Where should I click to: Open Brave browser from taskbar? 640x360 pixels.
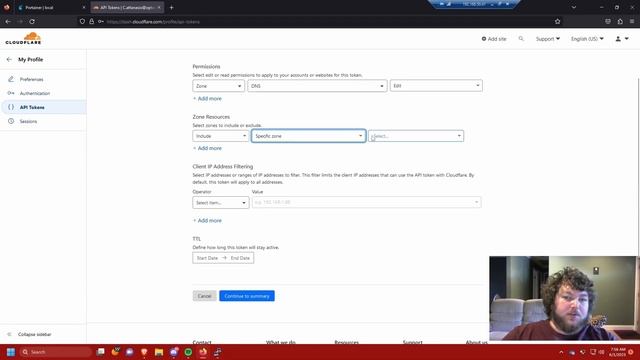click(x=144, y=352)
